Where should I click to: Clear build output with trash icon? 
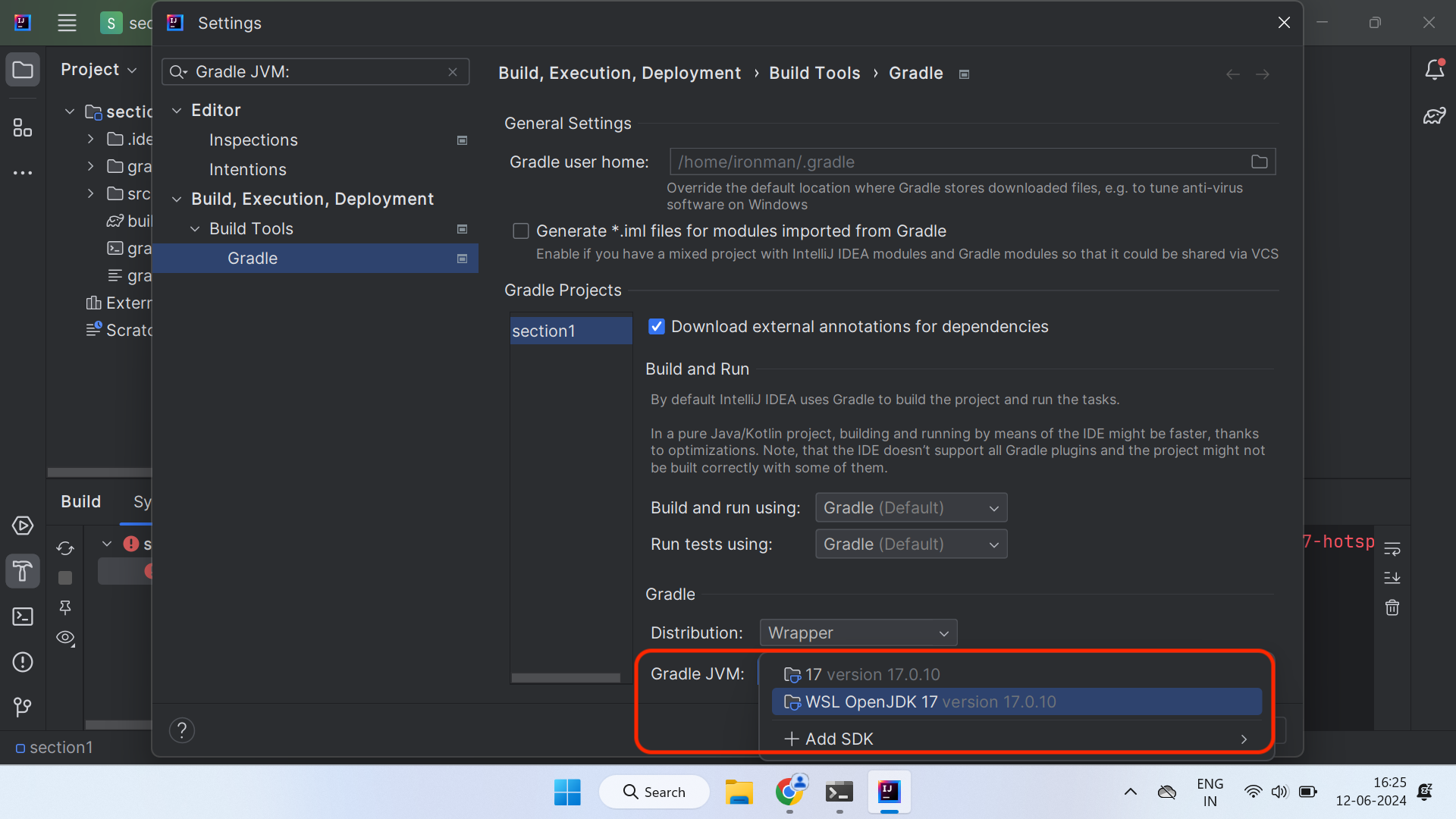coord(1392,607)
